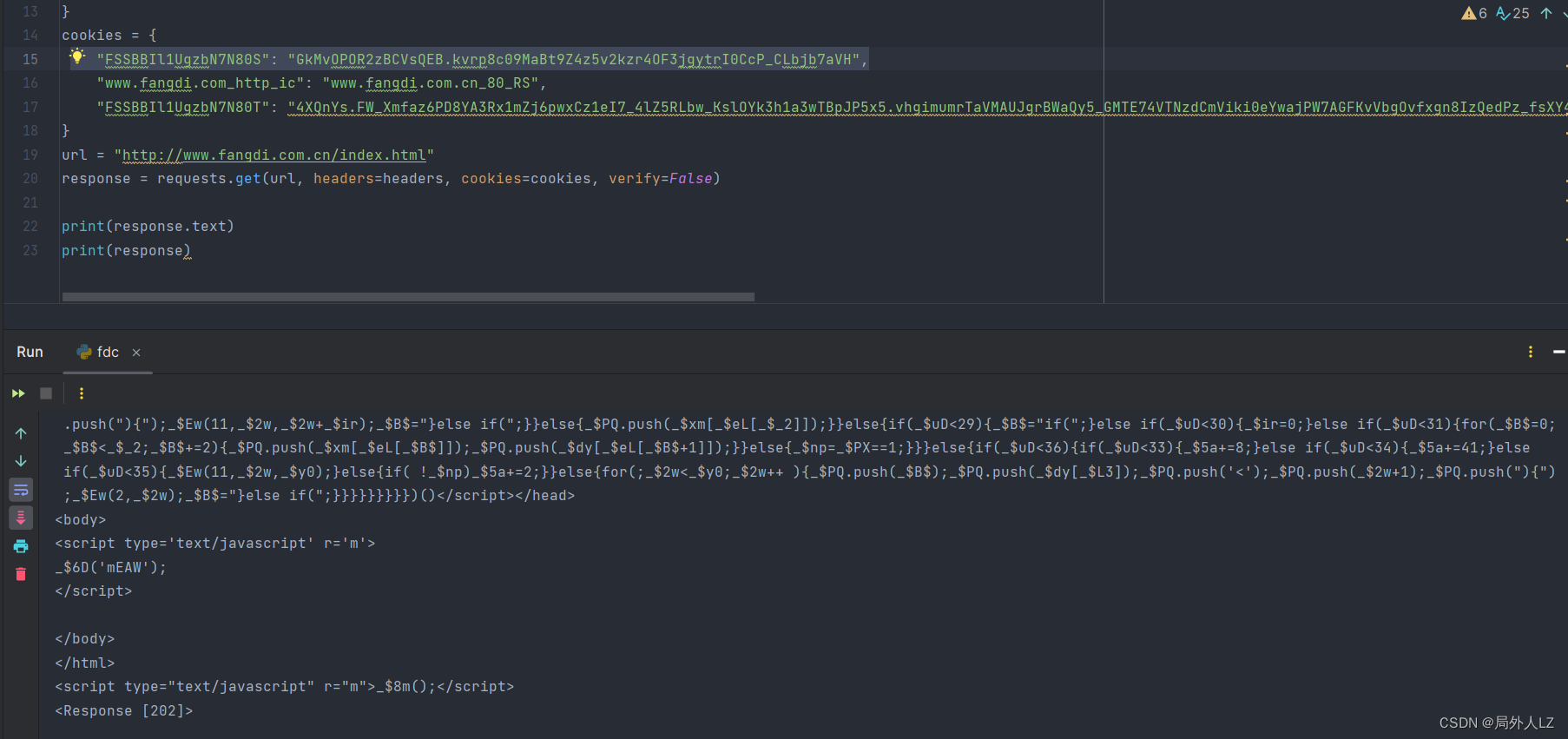The width and height of the screenshot is (1568, 739).
Task: Click the Run panel title
Action: tap(30, 352)
